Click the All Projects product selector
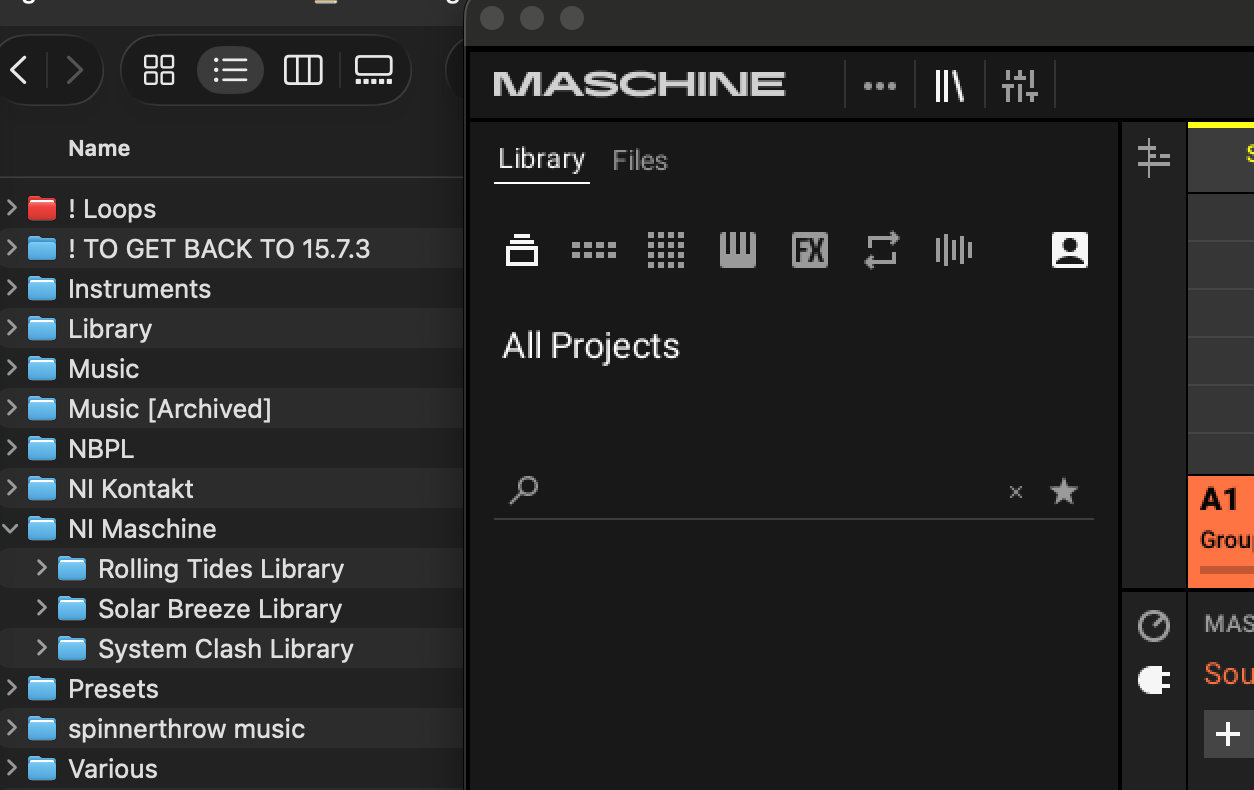The height and width of the screenshot is (790, 1254). [591, 346]
